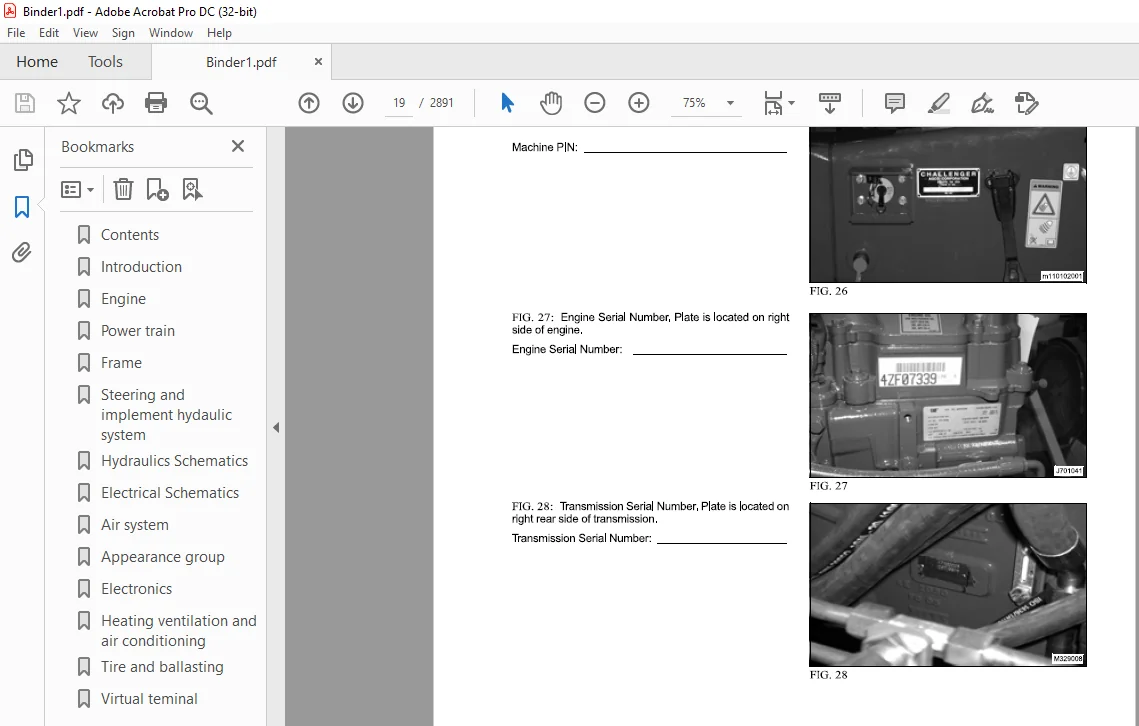Open the File menu
This screenshot has height=726, width=1139.
click(16, 33)
